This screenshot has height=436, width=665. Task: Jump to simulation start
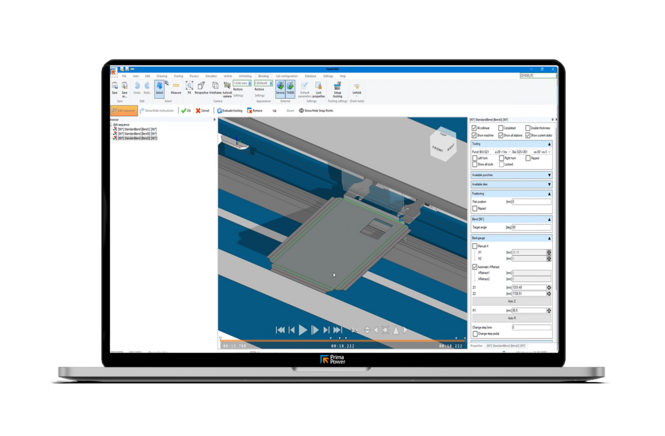point(280,330)
